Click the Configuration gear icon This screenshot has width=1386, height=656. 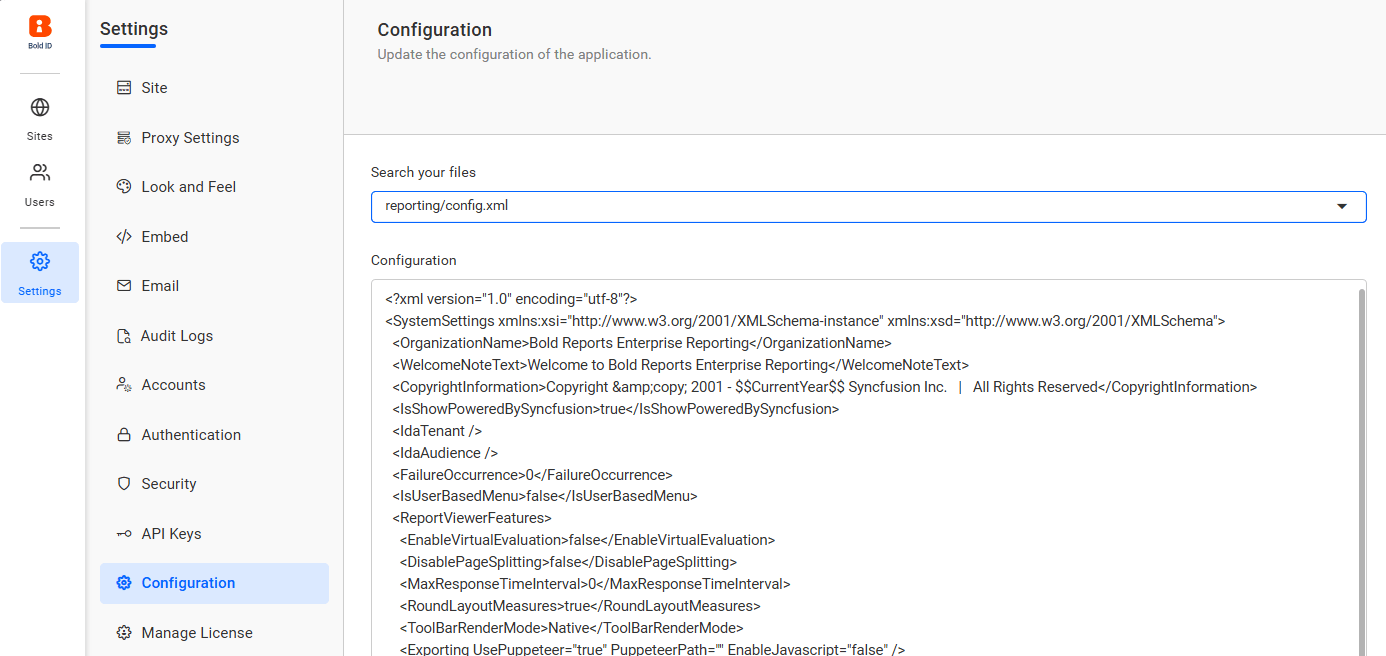[x=124, y=583]
